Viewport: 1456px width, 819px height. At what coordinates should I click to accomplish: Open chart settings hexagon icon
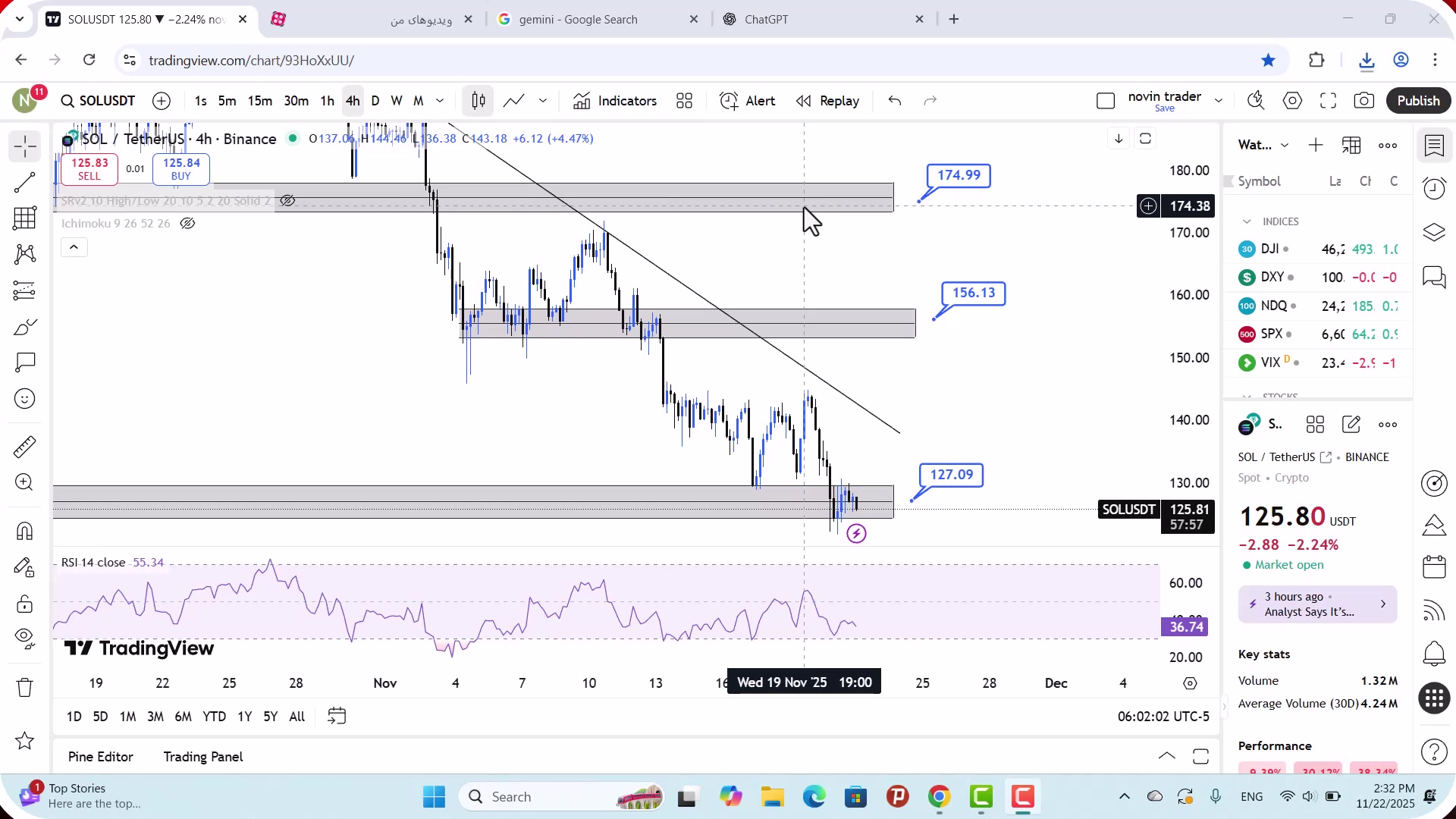(x=1292, y=101)
